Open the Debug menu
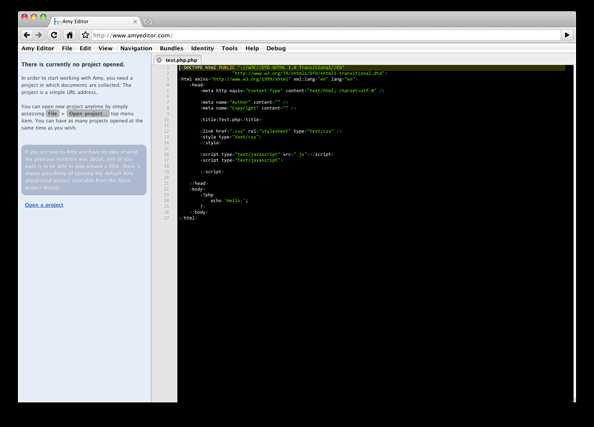Image resolution: width=594 pixels, height=427 pixels. click(276, 48)
